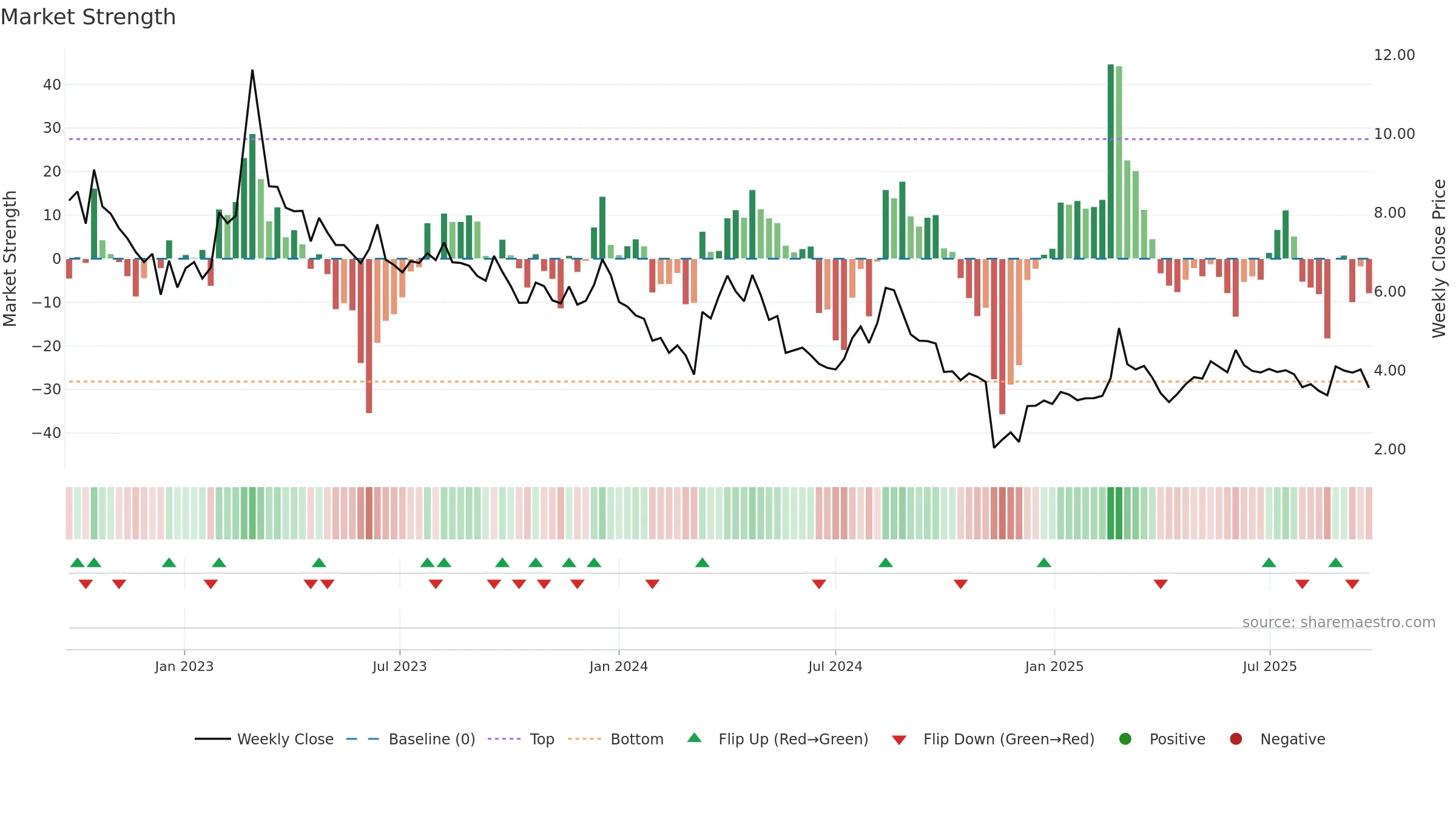
Task: Select the Jan 2023 x-axis label
Action: (184, 666)
